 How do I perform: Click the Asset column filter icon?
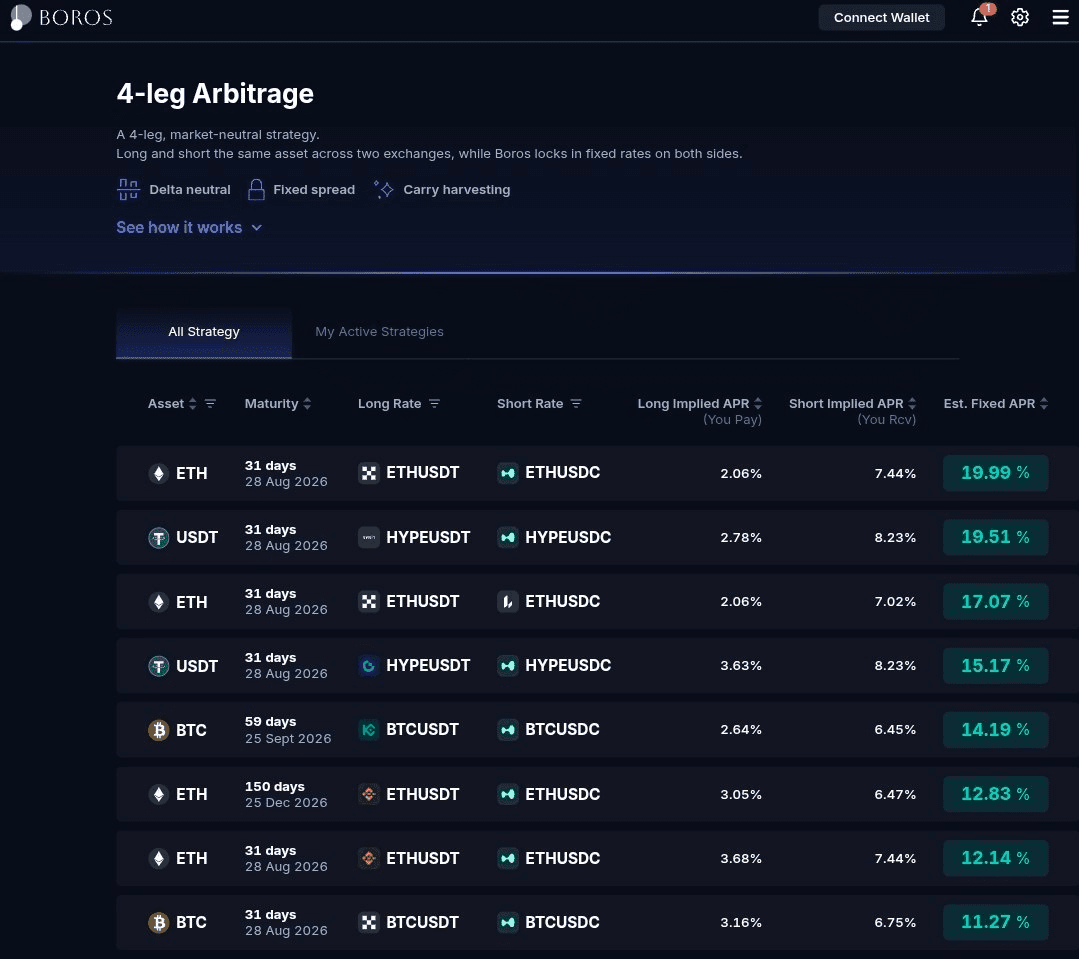pyautogui.click(x=210, y=404)
